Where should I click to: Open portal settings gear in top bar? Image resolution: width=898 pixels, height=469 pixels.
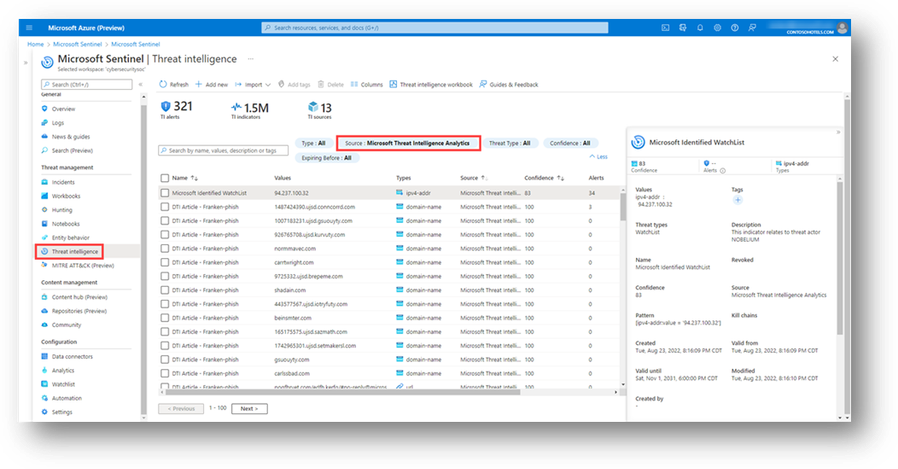pyautogui.click(x=717, y=27)
